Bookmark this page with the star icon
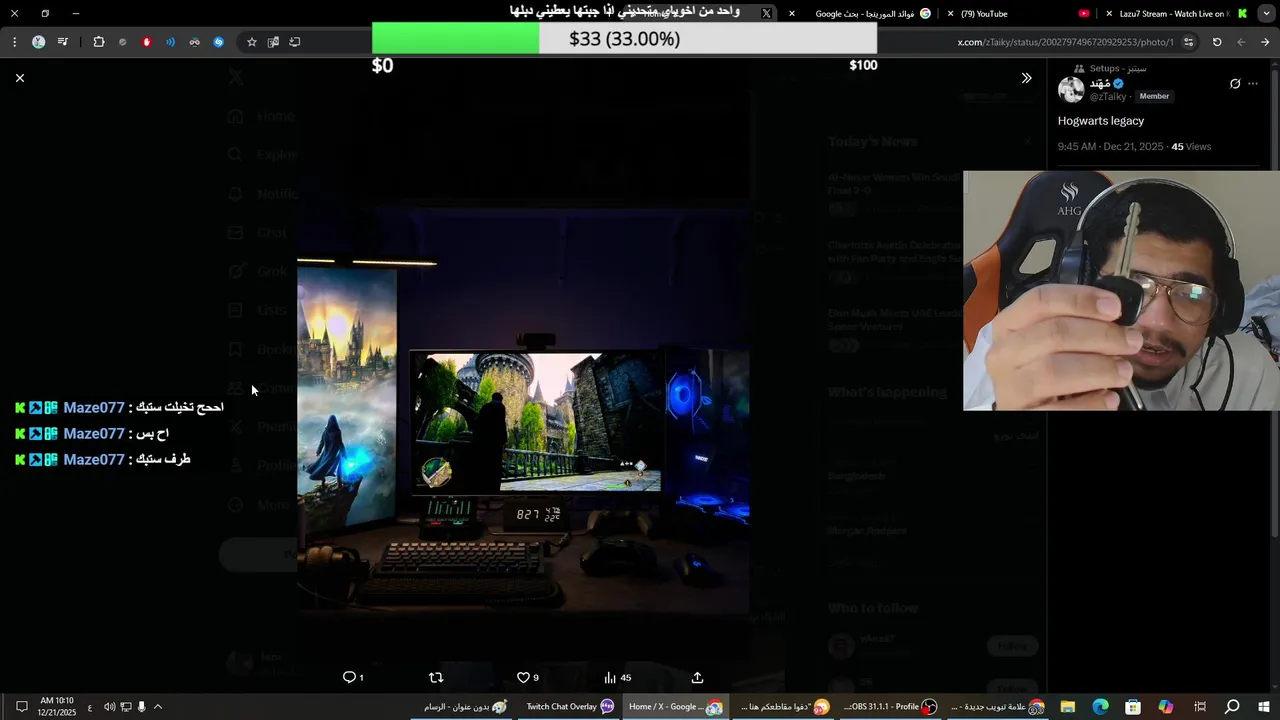The width and height of the screenshot is (1280, 720). (x=252, y=42)
